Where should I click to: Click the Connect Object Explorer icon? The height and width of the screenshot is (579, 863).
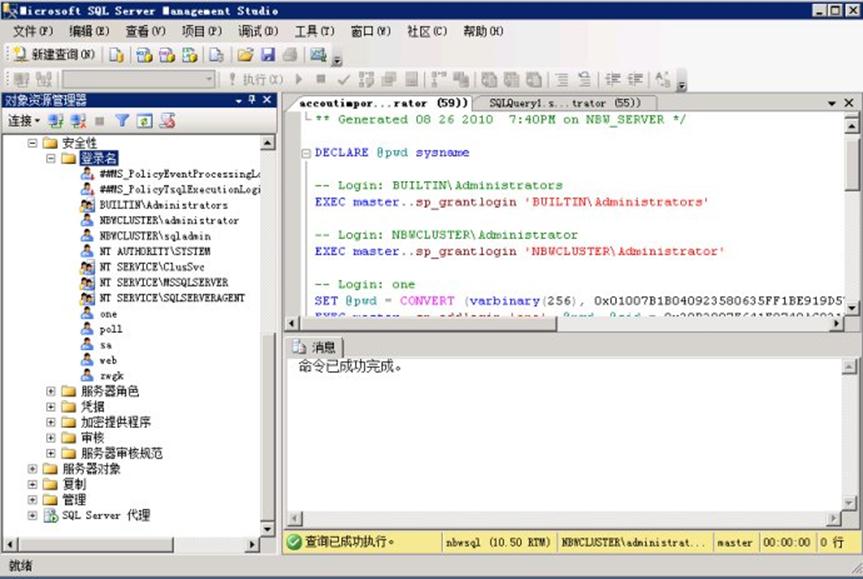tap(56, 121)
